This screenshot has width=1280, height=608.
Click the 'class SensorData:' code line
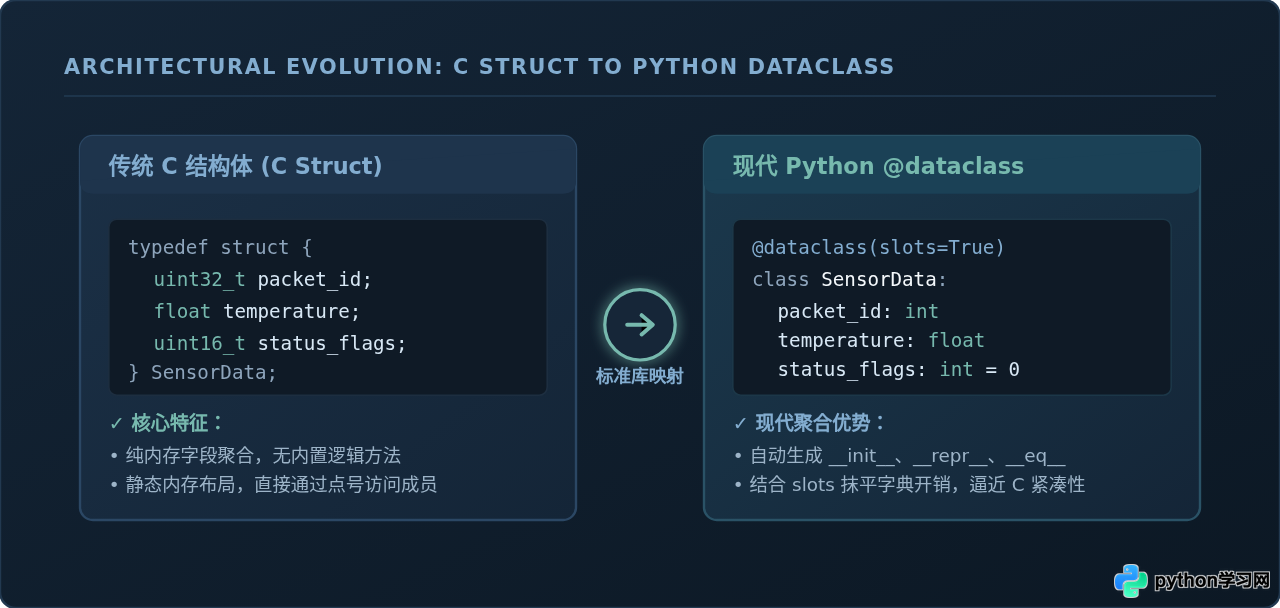tap(849, 279)
